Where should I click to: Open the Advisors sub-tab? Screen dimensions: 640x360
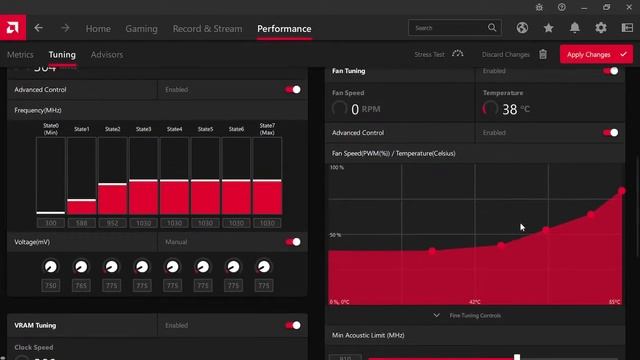(107, 55)
